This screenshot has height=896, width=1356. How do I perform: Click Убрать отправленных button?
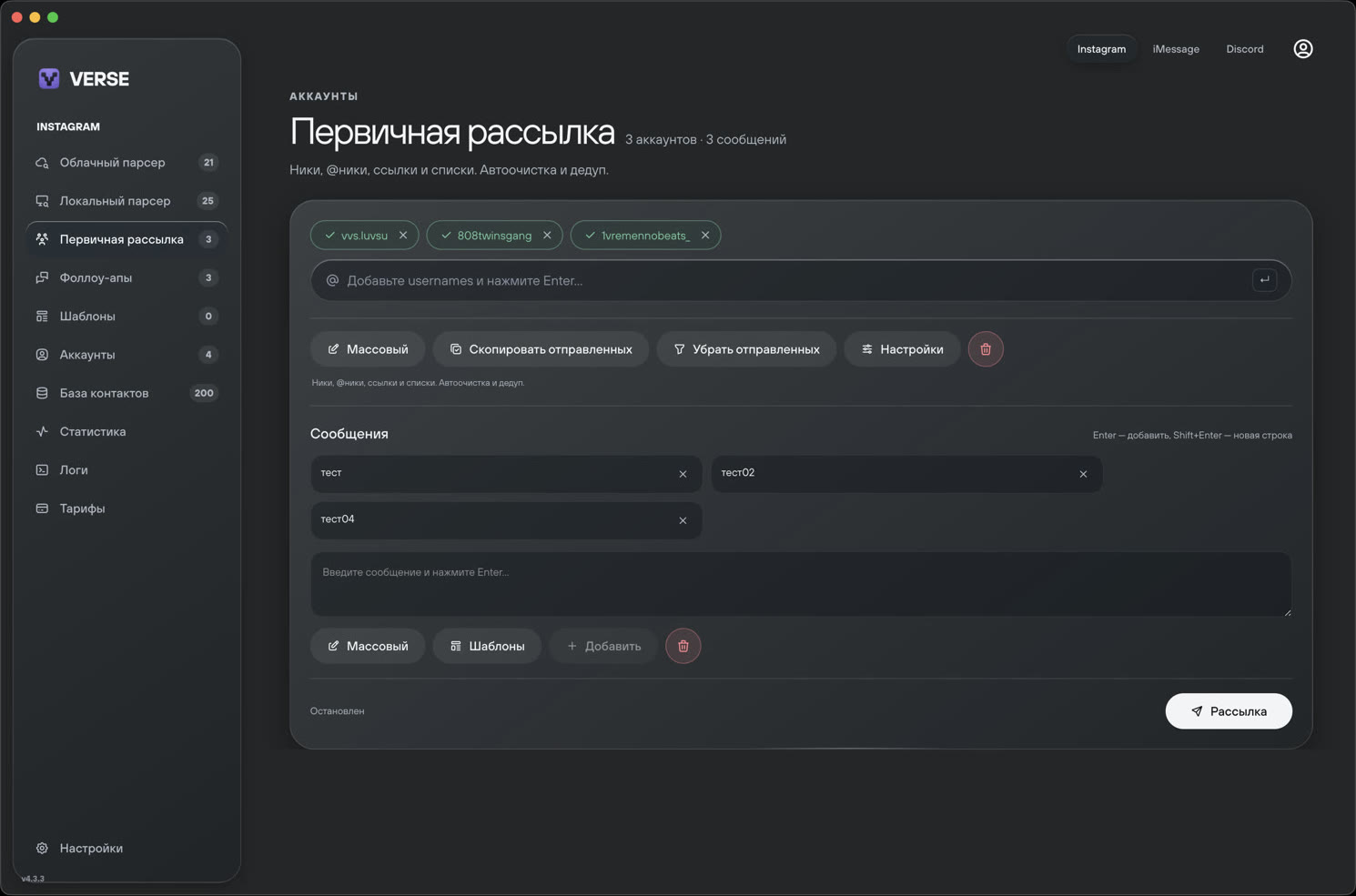pyautogui.click(x=746, y=349)
